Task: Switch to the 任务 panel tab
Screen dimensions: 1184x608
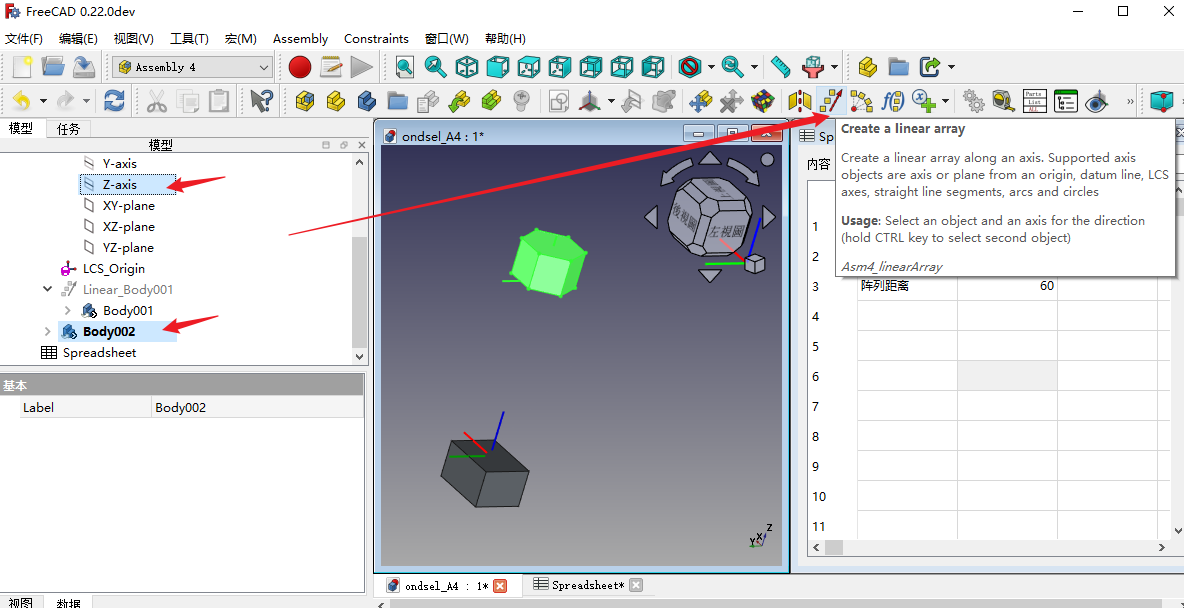Action: 69,128
